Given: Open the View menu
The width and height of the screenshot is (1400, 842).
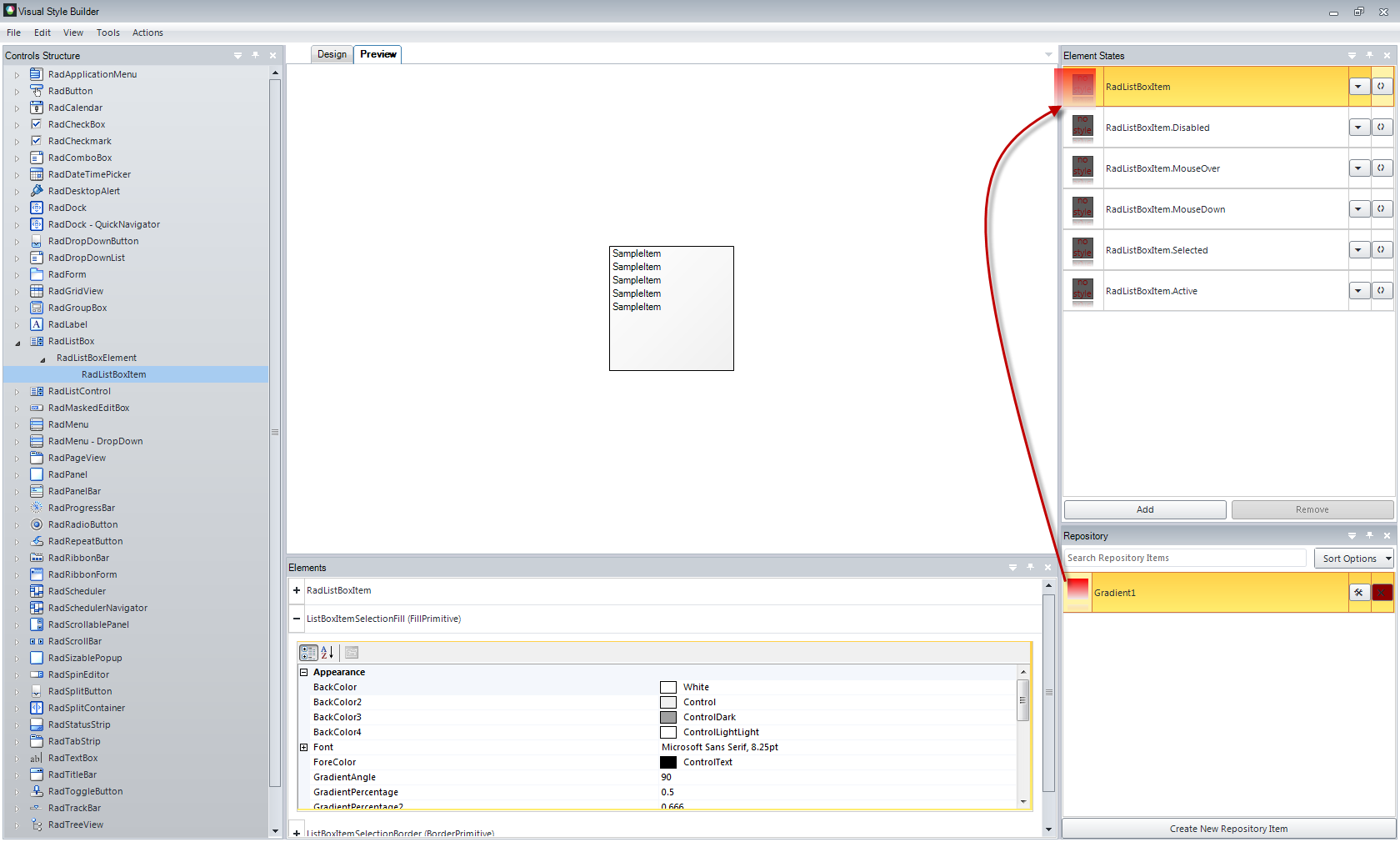Looking at the screenshot, I should pos(73,33).
